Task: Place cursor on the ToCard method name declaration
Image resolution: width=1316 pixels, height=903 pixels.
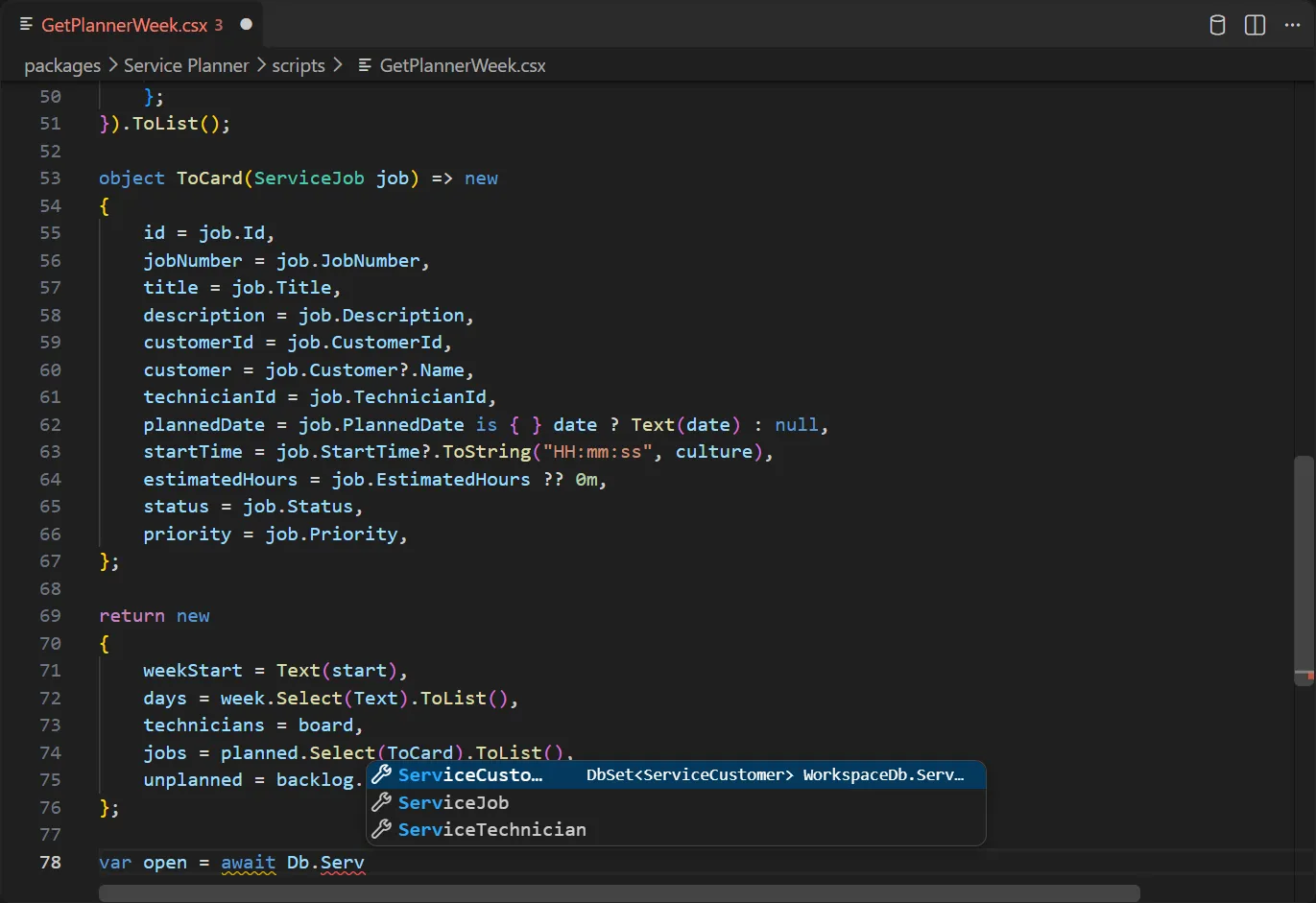Action: (209, 178)
